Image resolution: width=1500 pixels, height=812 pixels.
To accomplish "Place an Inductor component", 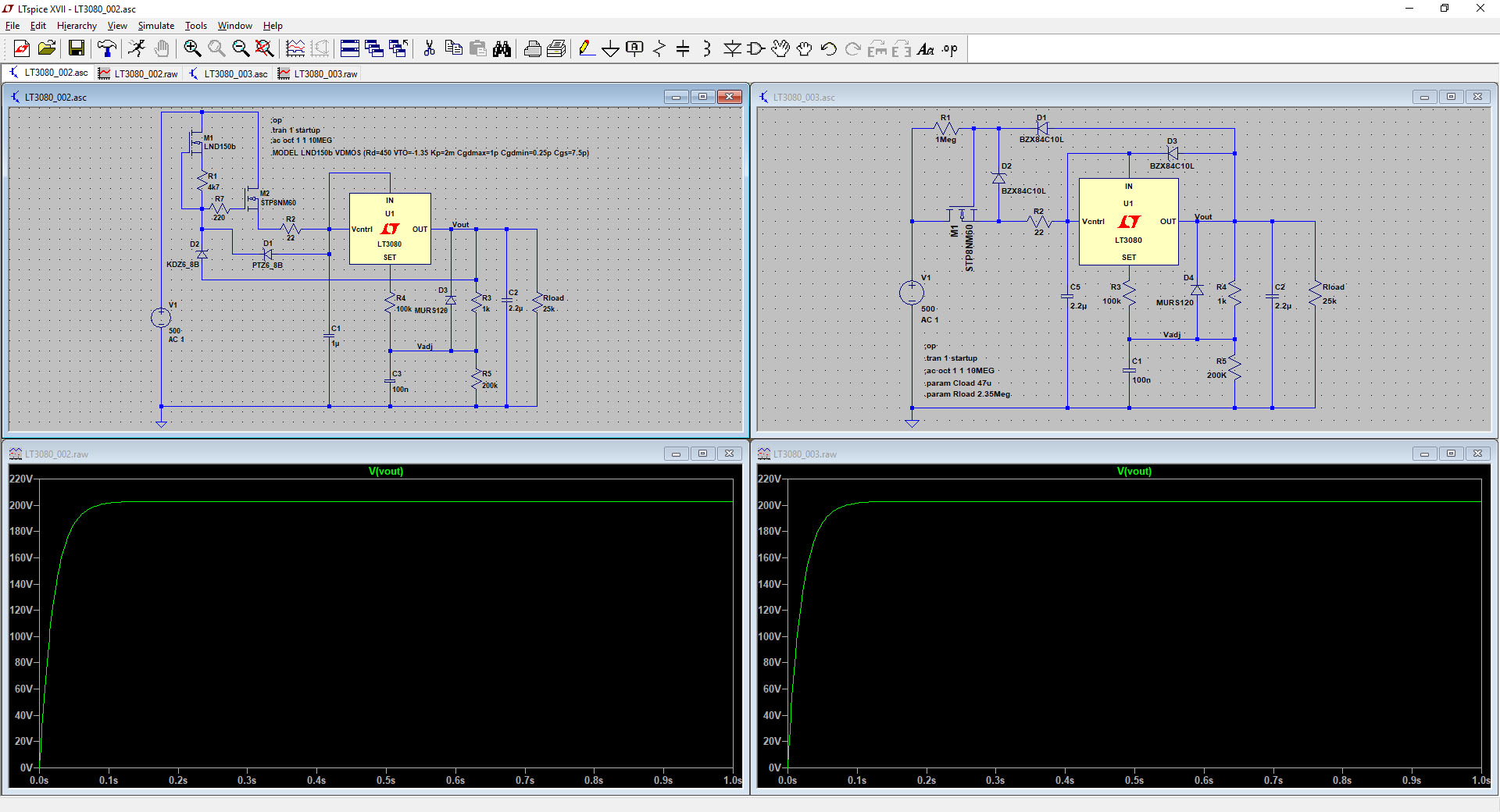I will click(x=707, y=49).
